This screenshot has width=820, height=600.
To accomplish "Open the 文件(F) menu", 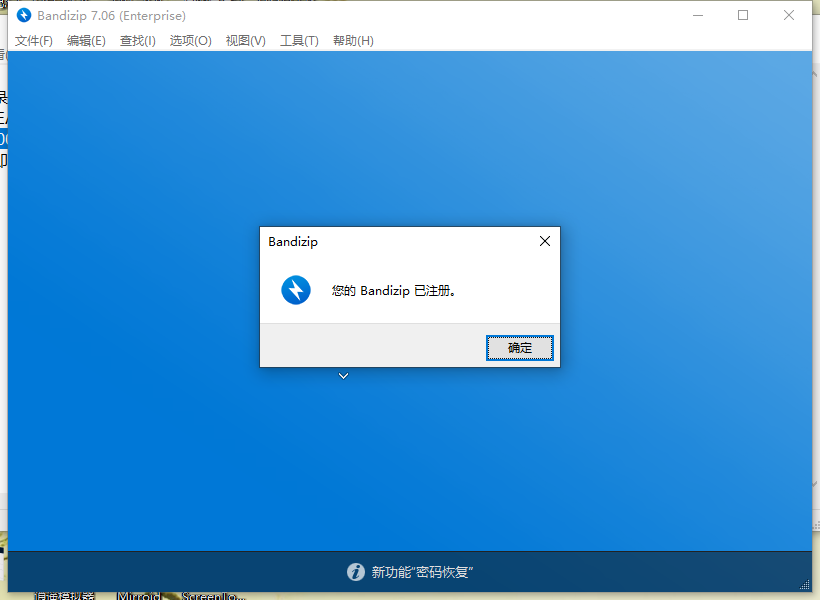I will [x=33, y=41].
